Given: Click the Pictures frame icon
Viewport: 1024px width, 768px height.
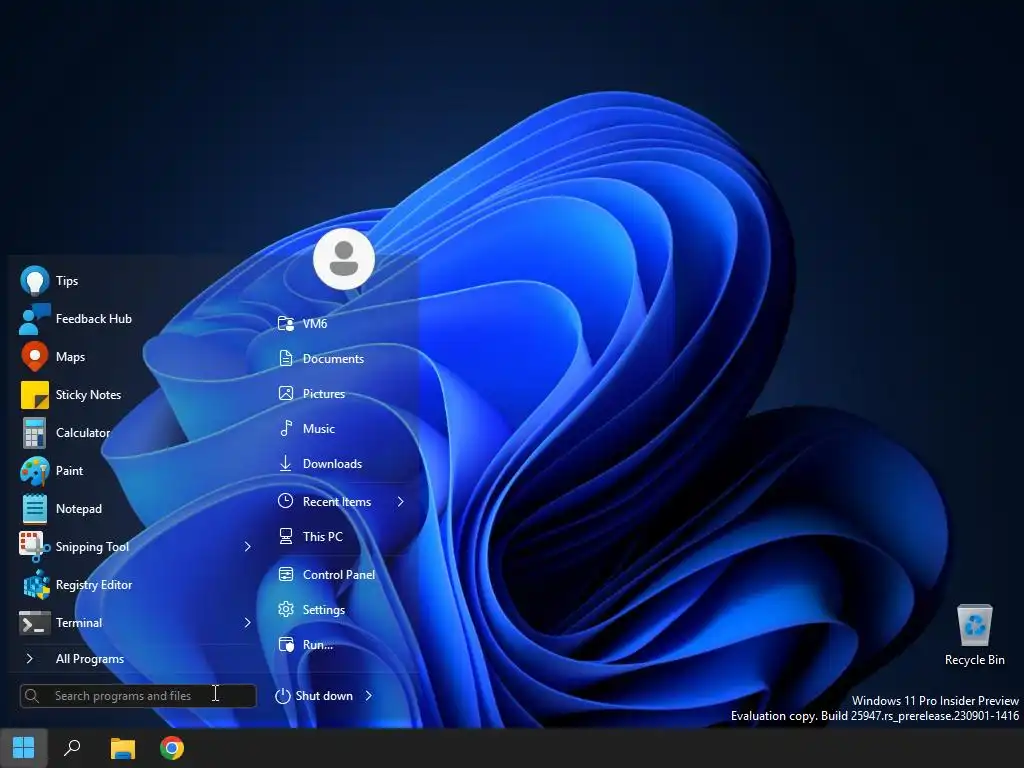Looking at the screenshot, I should pyautogui.click(x=285, y=393).
